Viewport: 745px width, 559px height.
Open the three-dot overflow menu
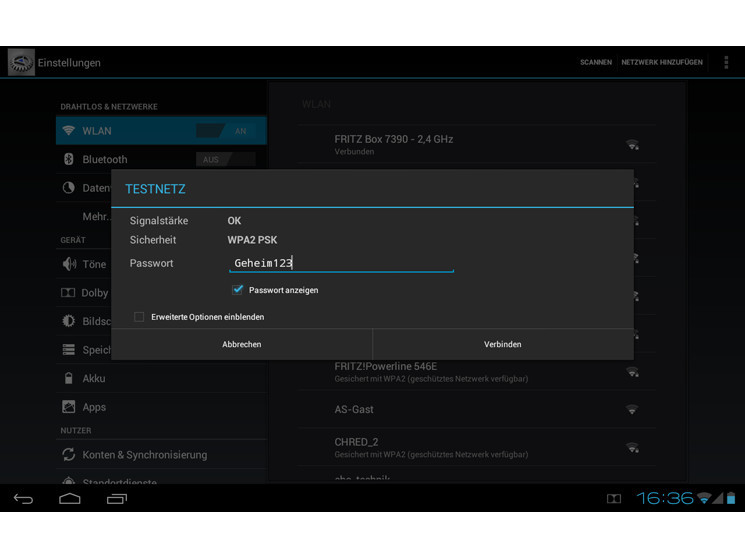(726, 62)
